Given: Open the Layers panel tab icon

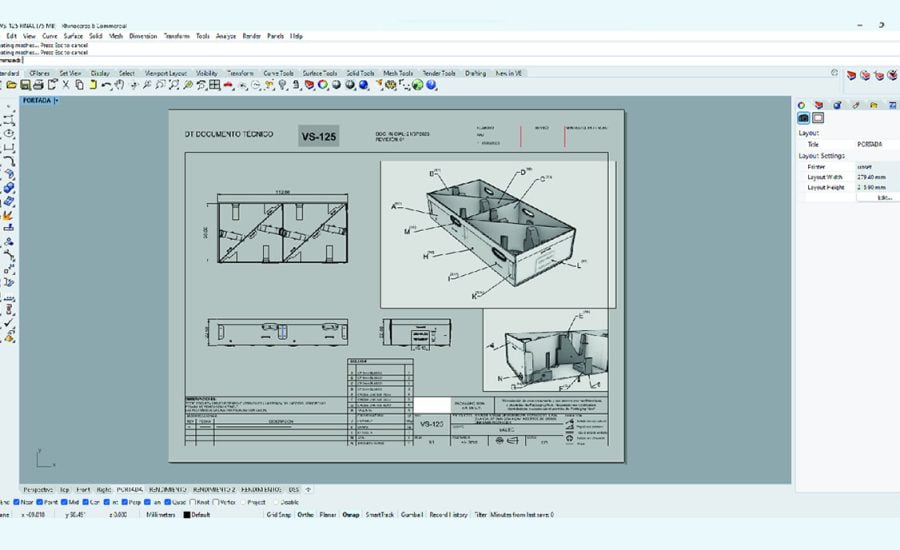Looking at the screenshot, I should tap(818, 105).
